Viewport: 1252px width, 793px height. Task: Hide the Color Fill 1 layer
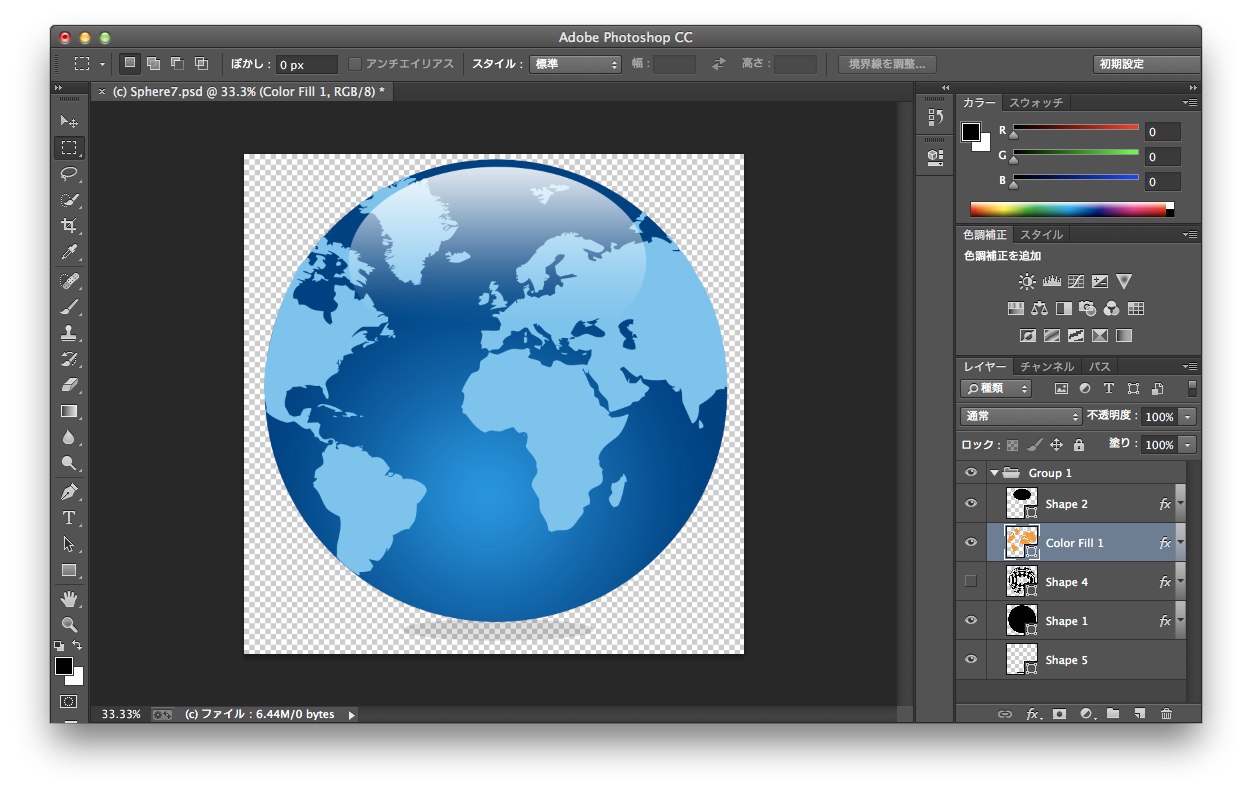[970, 543]
